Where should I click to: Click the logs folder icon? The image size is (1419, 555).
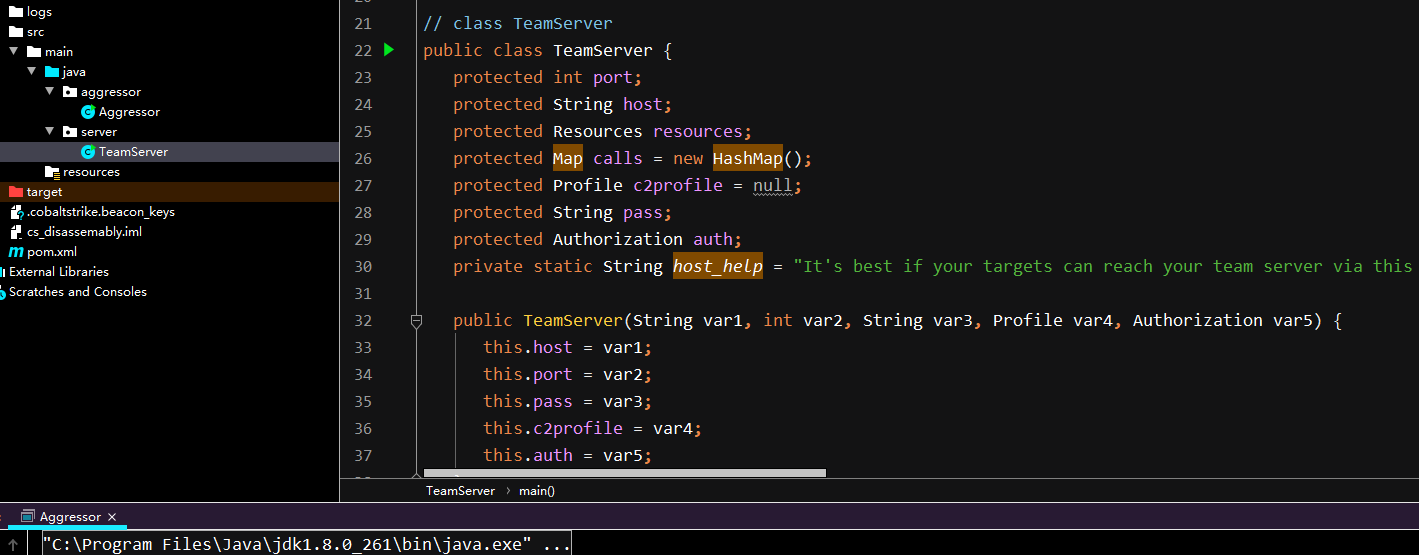(x=16, y=12)
